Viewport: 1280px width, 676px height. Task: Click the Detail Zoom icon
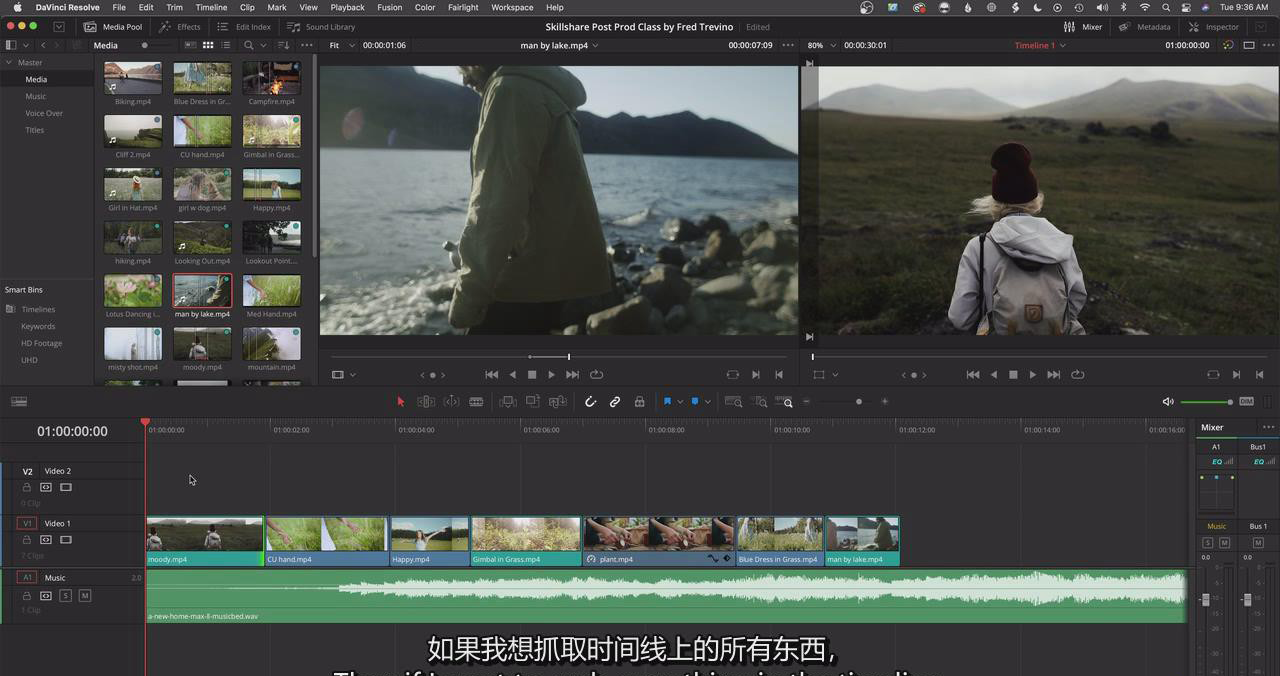tap(760, 402)
